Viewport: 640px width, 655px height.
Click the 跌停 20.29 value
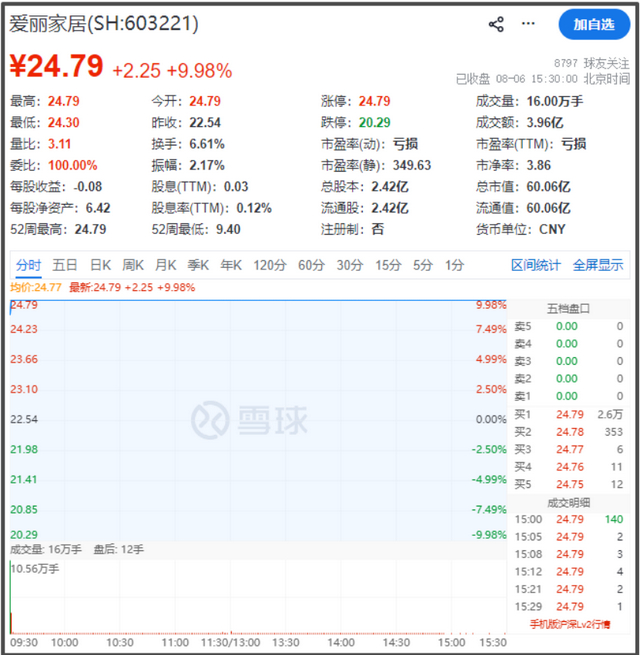coord(374,123)
